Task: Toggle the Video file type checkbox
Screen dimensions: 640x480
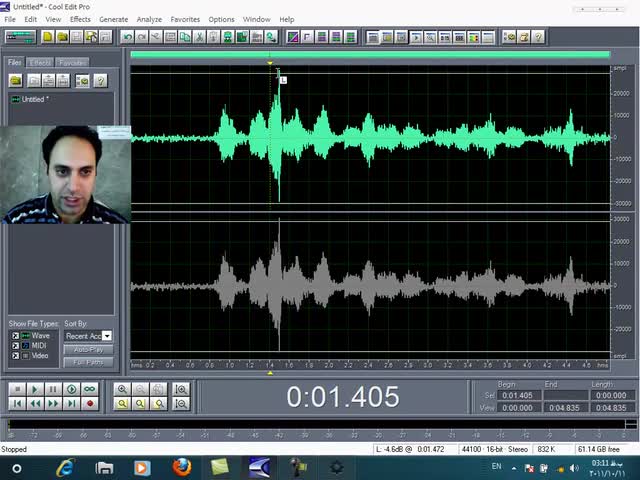Action: click(x=16, y=356)
